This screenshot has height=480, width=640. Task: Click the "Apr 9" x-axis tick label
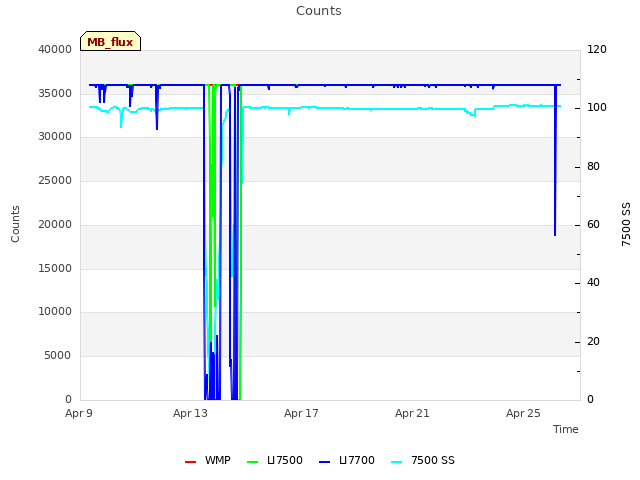[x=79, y=413]
